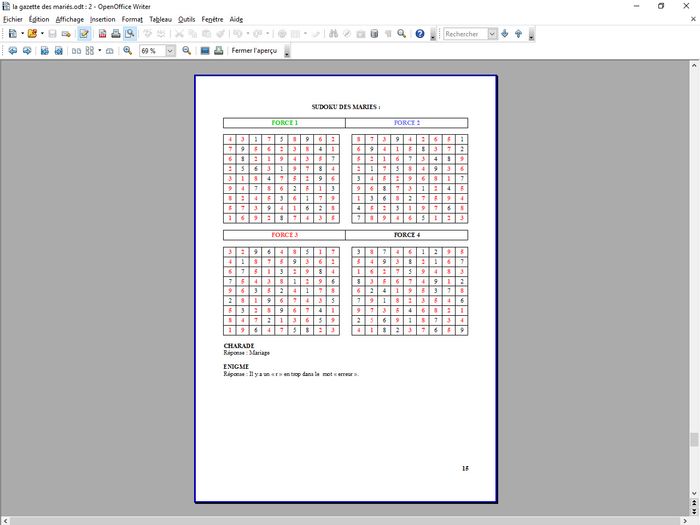Open the Tableau menu
700x525 pixels.
(160, 19)
